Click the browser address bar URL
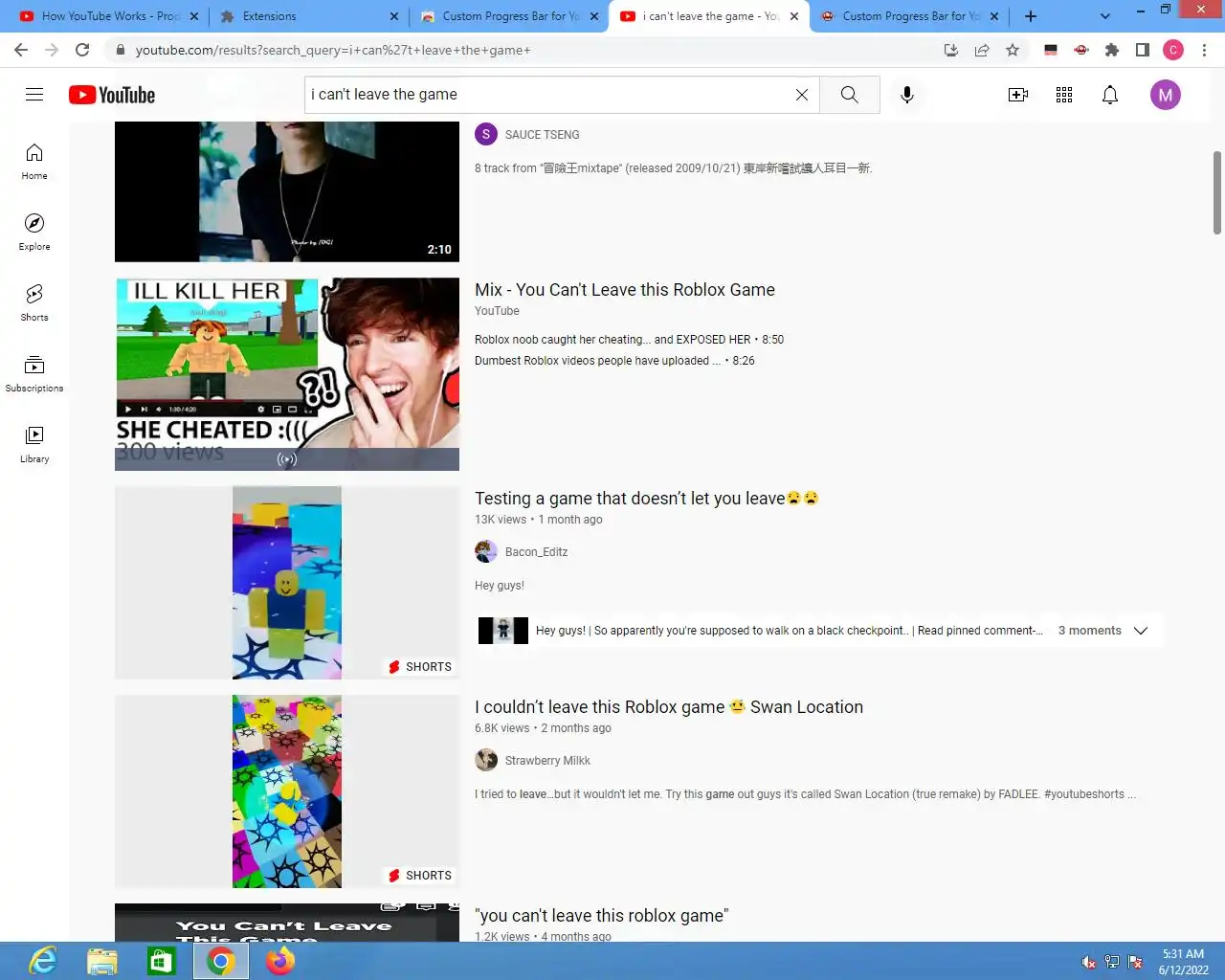This screenshot has width=1225, height=980. 333,50
